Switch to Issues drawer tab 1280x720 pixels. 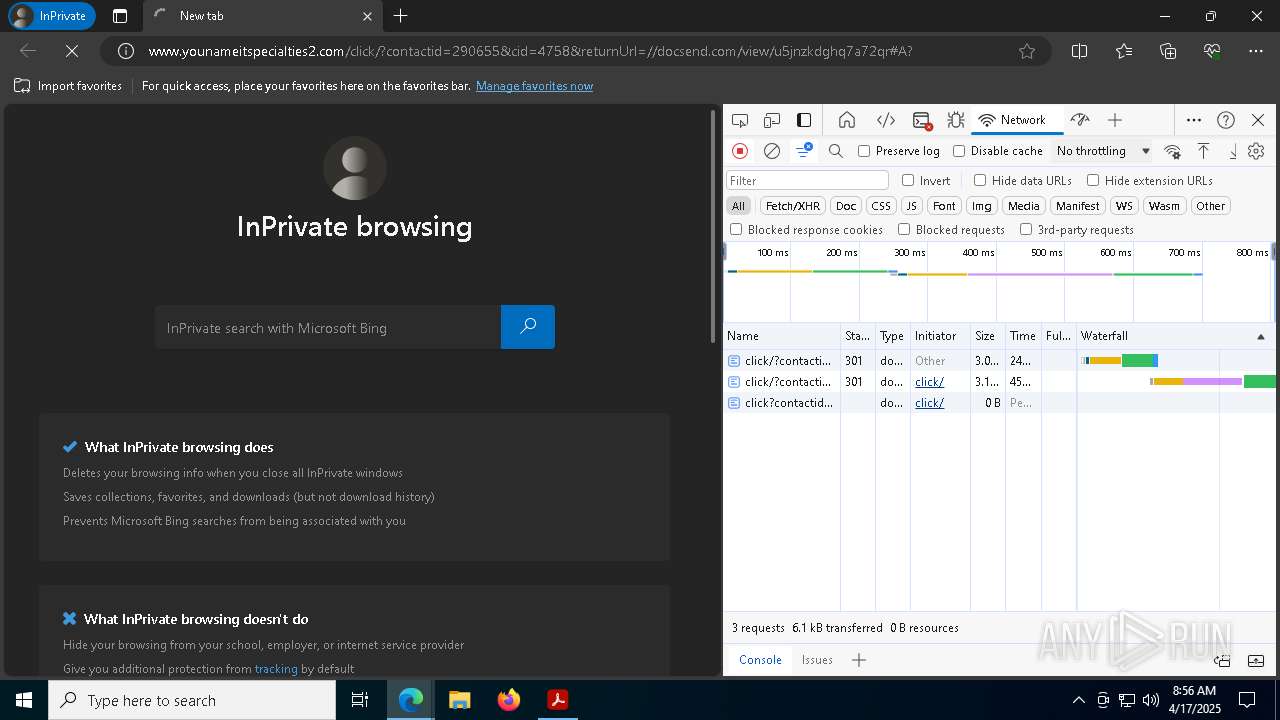coord(817,660)
